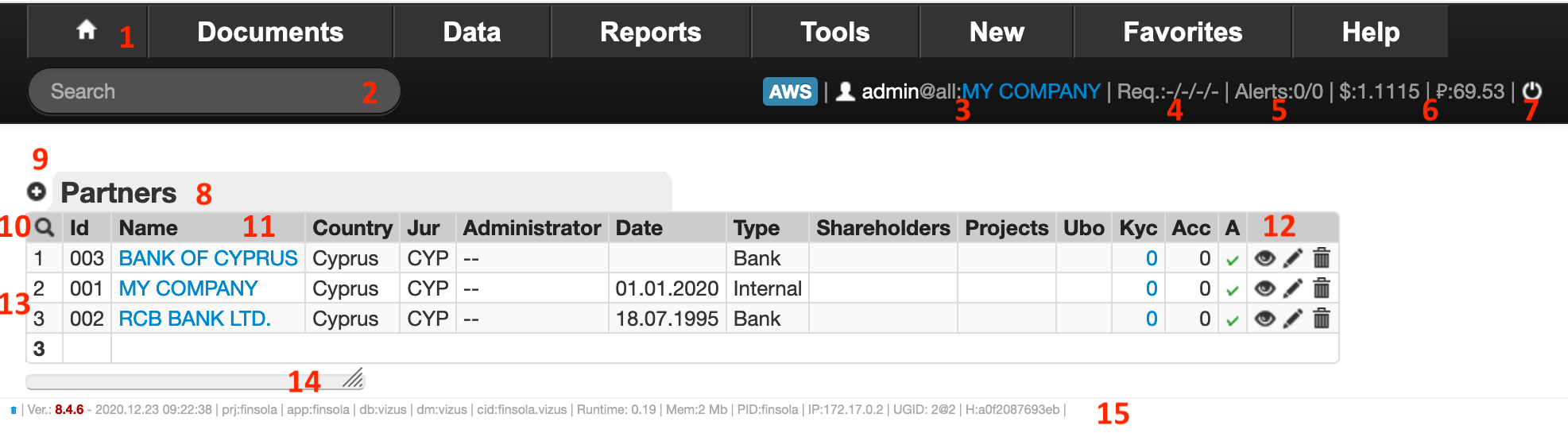The height and width of the screenshot is (441, 1568).
Task: Click pencil icon for RCB BANK LTD.
Action: coord(1293,319)
